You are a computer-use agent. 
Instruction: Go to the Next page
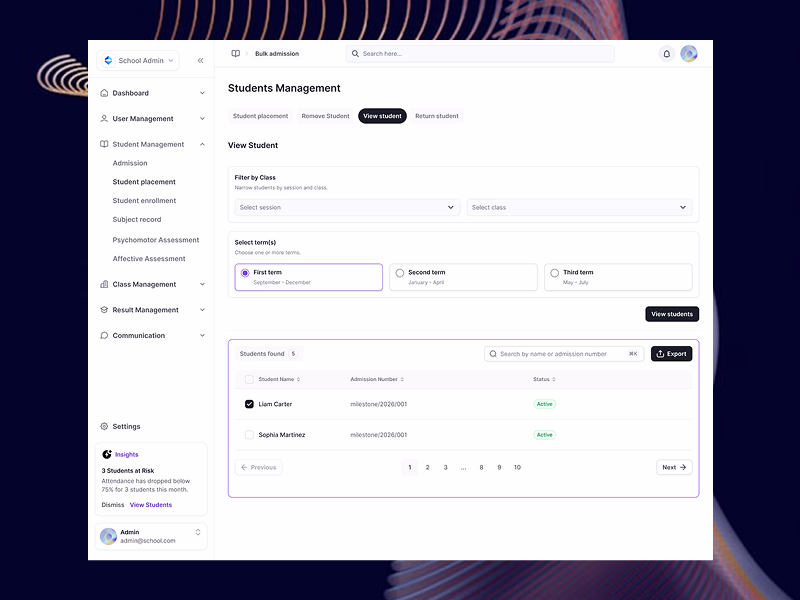(x=674, y=467)
